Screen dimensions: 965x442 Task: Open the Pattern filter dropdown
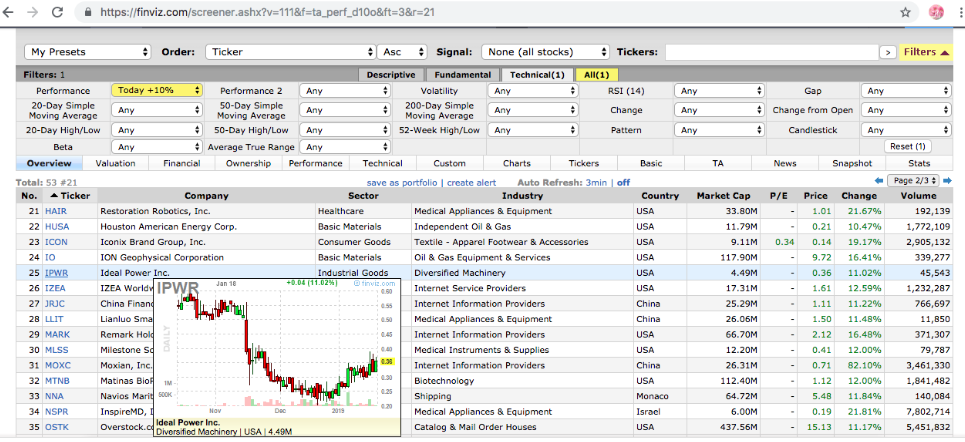(719, 130)
